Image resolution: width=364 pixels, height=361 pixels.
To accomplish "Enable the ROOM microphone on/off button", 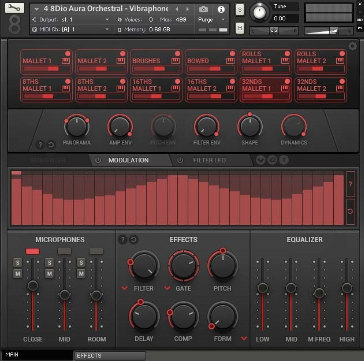I will click(x=96, y=251).
